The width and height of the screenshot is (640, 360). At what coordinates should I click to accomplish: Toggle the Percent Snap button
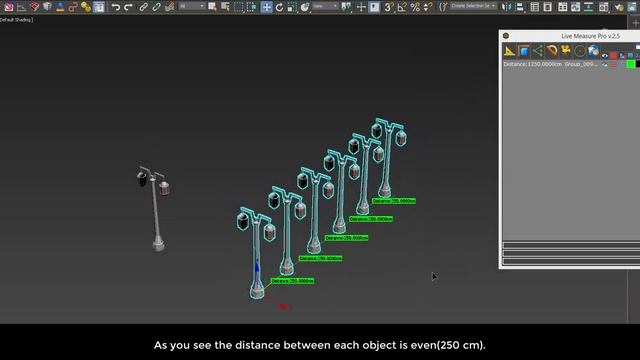coord(415,7)
